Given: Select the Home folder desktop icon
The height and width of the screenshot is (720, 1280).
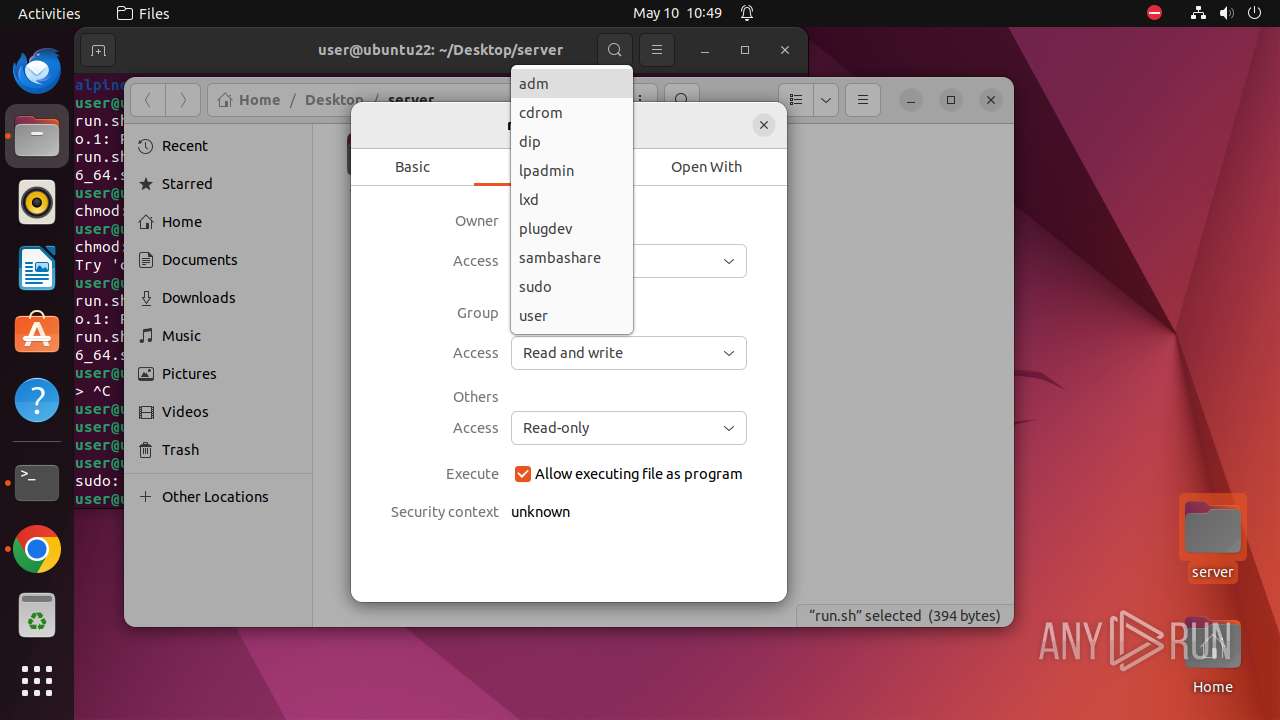Looking at the screenshot, I should [x=1212, y=656].
